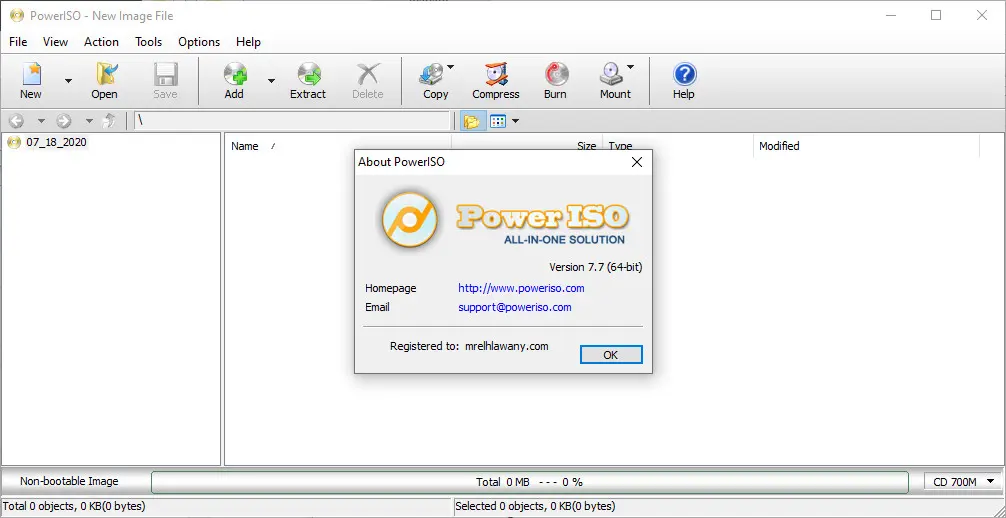Screen dimensions: 1006x518
Task: Open the Action menu
Action: pyautogui.click(x=101, y=42)
